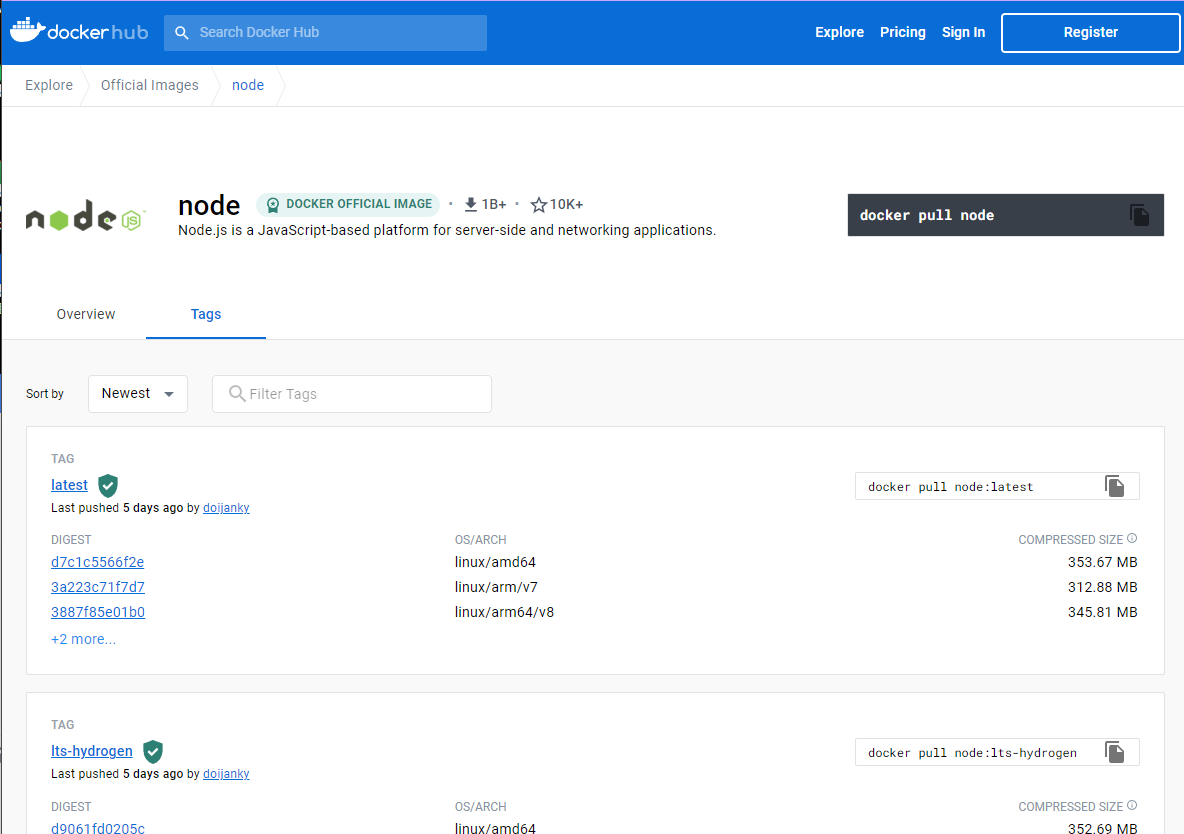Open the latest tag link
Viewport: 1184px width, 834px height.
pos(69,485)
